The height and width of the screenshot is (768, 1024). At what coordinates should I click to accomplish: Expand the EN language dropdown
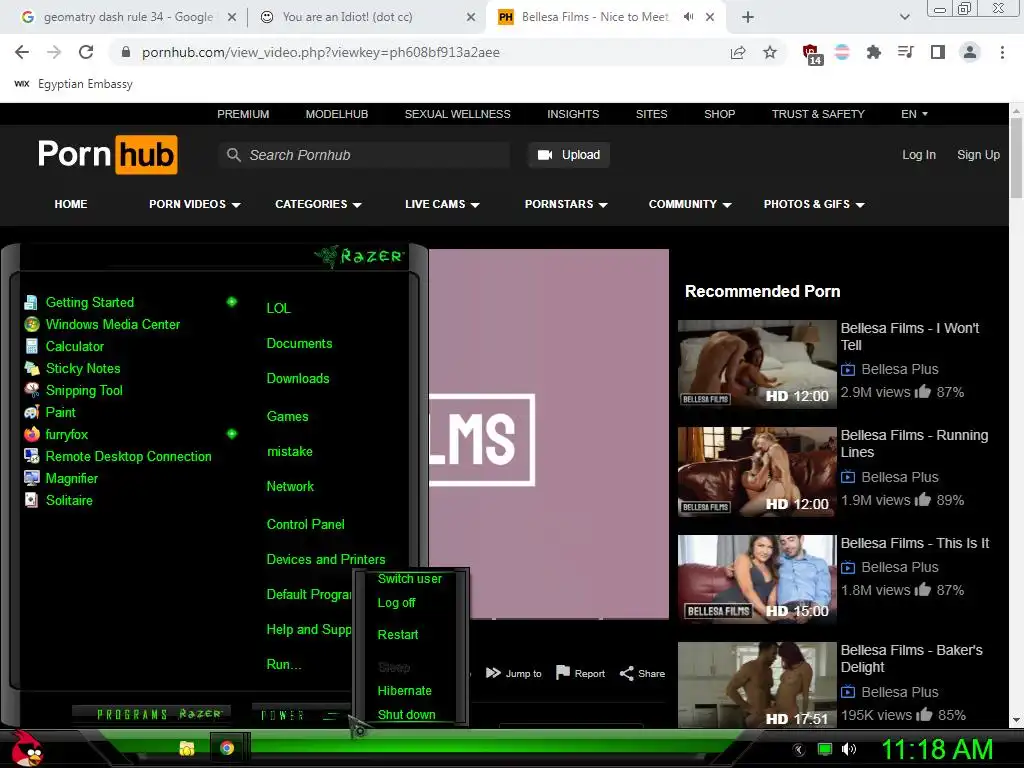coord(914,114)
